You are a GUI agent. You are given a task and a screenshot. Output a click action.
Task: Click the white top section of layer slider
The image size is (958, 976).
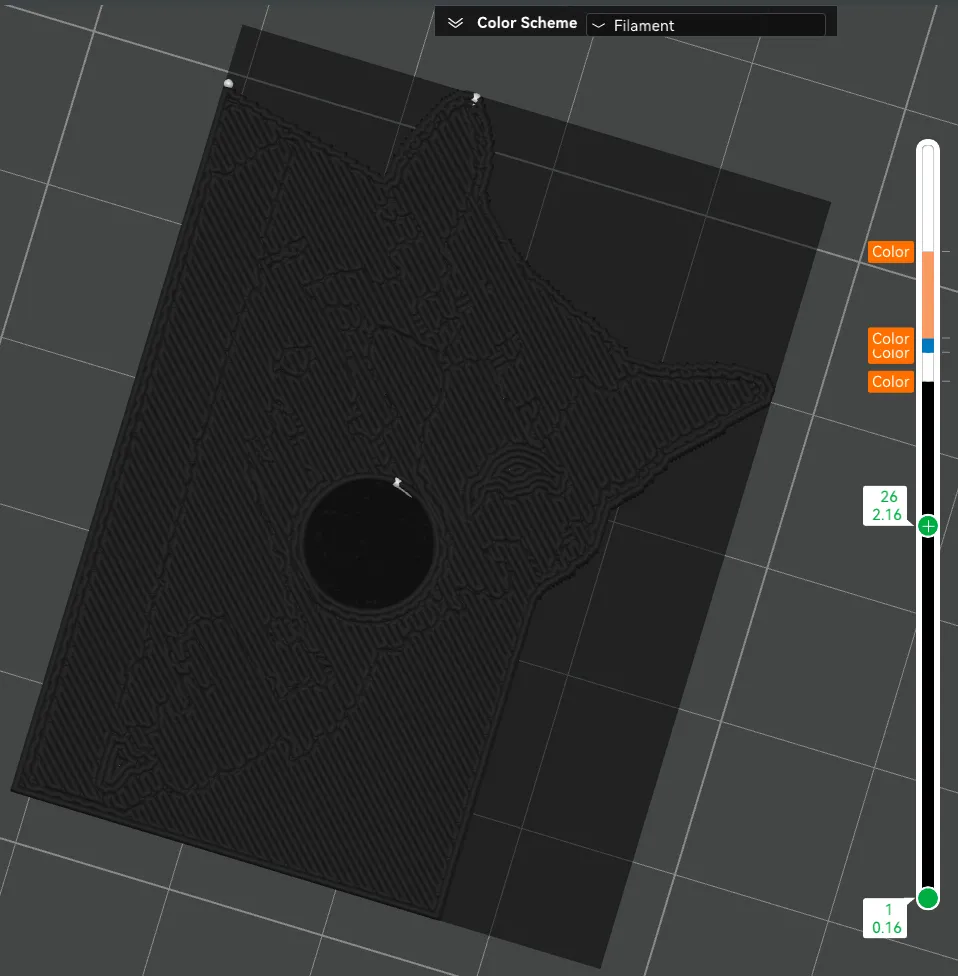[x=927, y=198]
